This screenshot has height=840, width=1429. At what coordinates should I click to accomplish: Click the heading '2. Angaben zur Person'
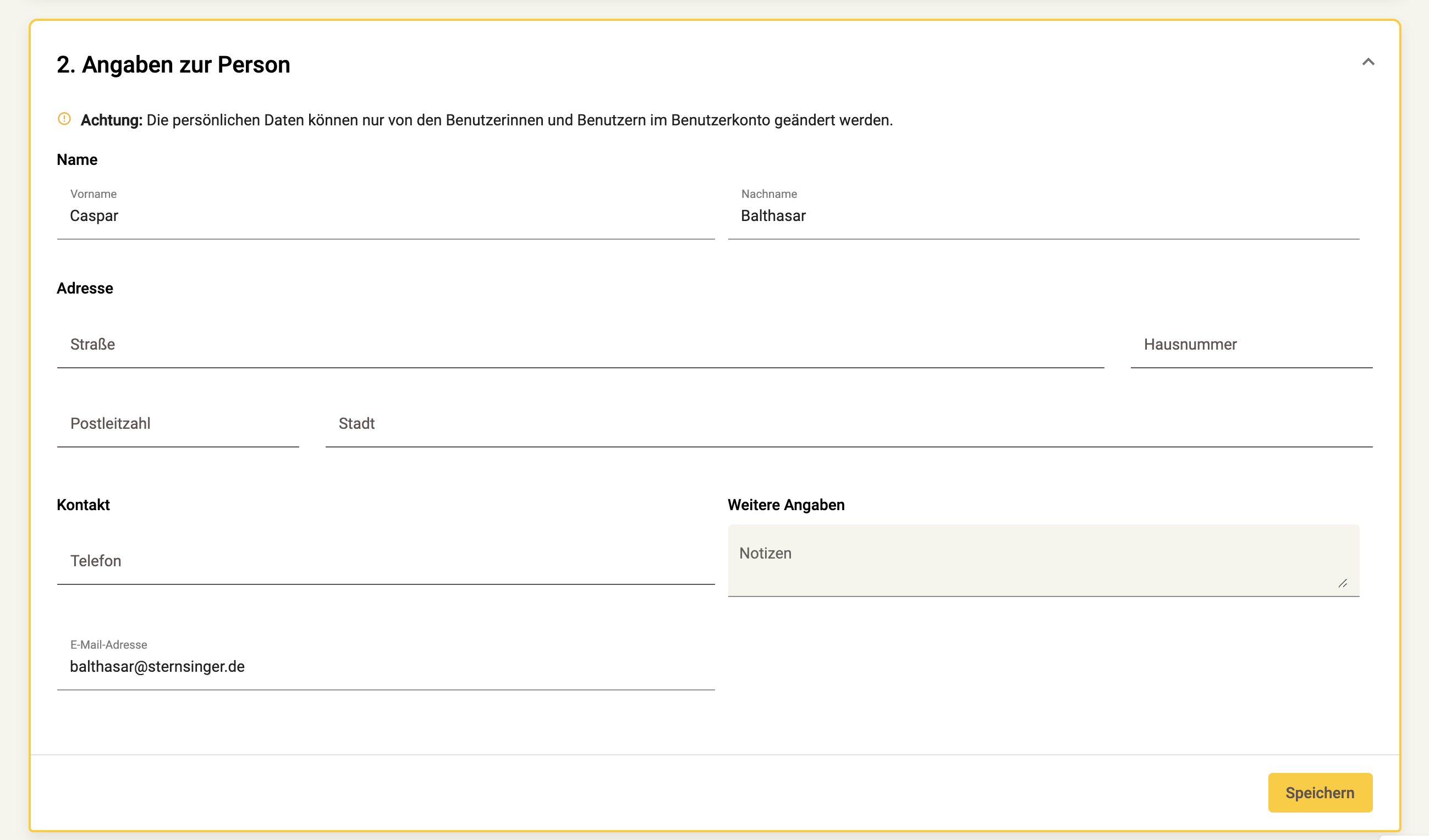pyautogui.click(x=173, y=65)
